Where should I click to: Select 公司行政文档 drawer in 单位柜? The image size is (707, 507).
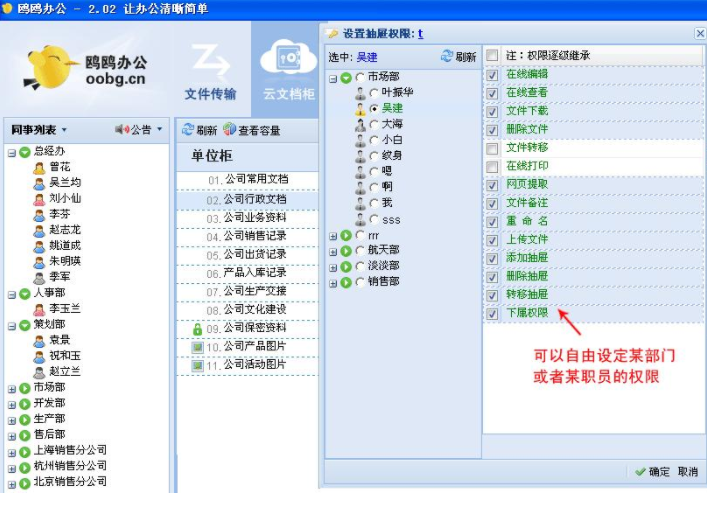(x=247, y=200)
